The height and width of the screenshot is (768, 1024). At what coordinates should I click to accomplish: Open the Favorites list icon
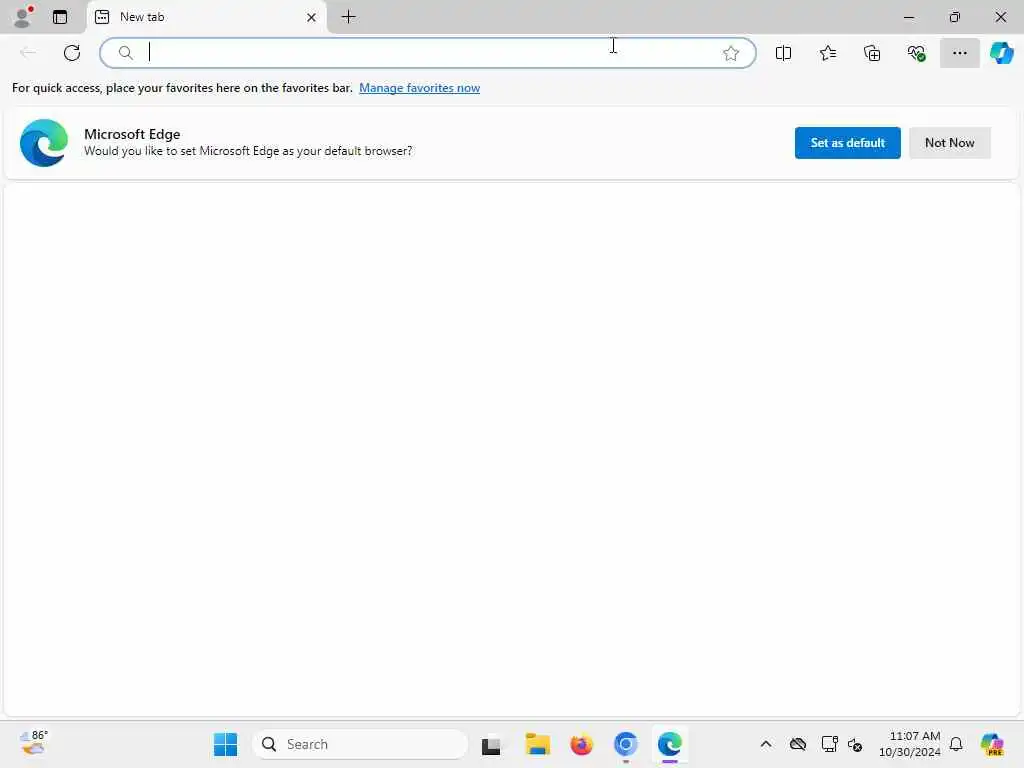point(827,53)
